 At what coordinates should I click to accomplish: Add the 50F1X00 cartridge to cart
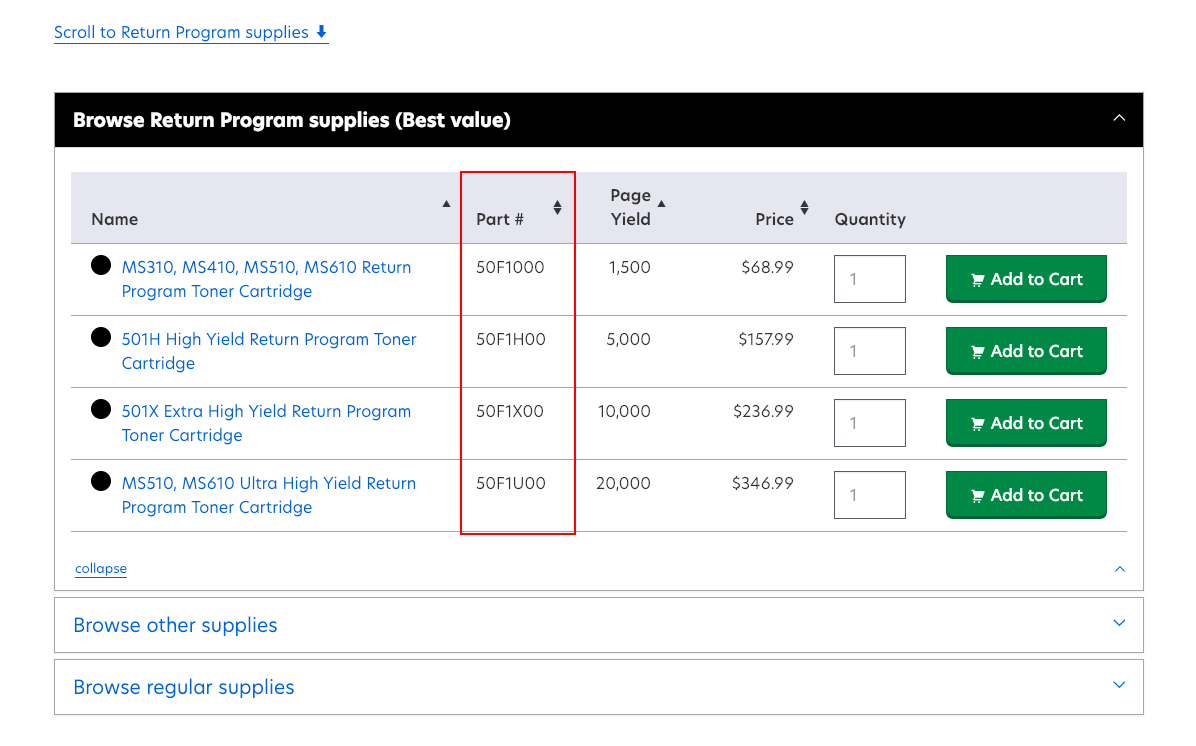pos(1026,423)
